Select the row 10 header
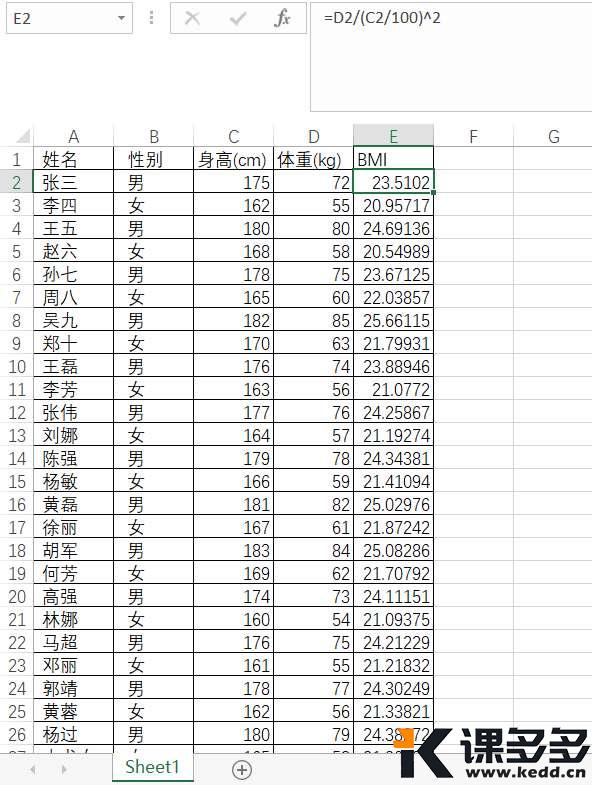Viewport: 592px width, 785px height. point(17,366)
